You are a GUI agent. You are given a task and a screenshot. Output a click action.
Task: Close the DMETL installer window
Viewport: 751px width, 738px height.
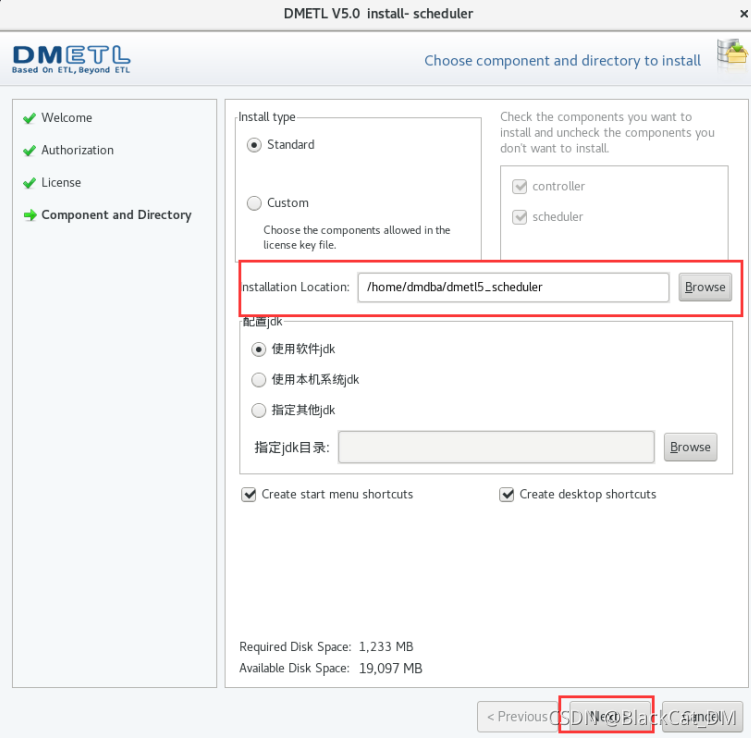[744, 14]
